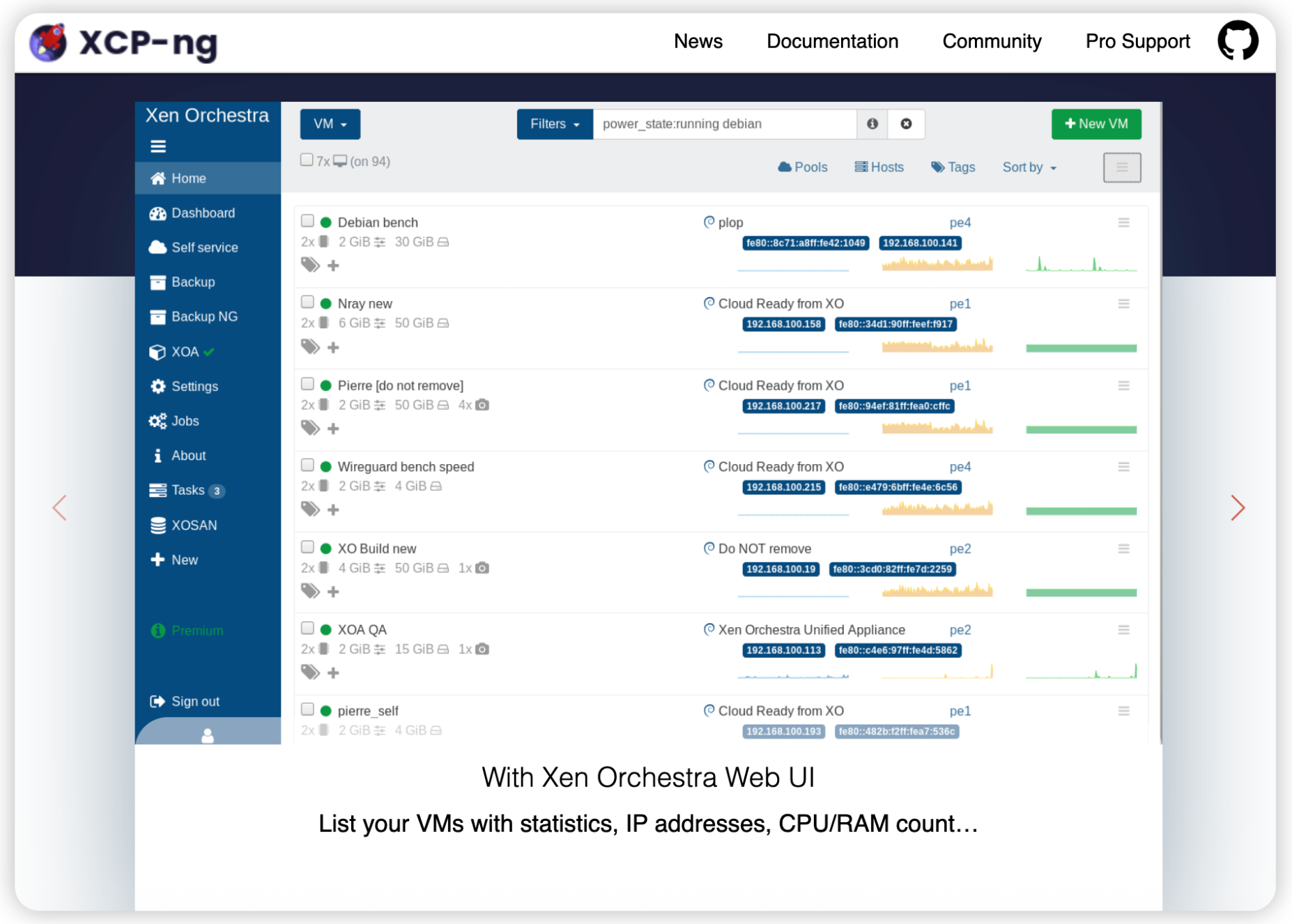Click snapshot camera icon on XOA QA
The height and width of the screenshot is (924, 1292).
[x=482, y=649]
